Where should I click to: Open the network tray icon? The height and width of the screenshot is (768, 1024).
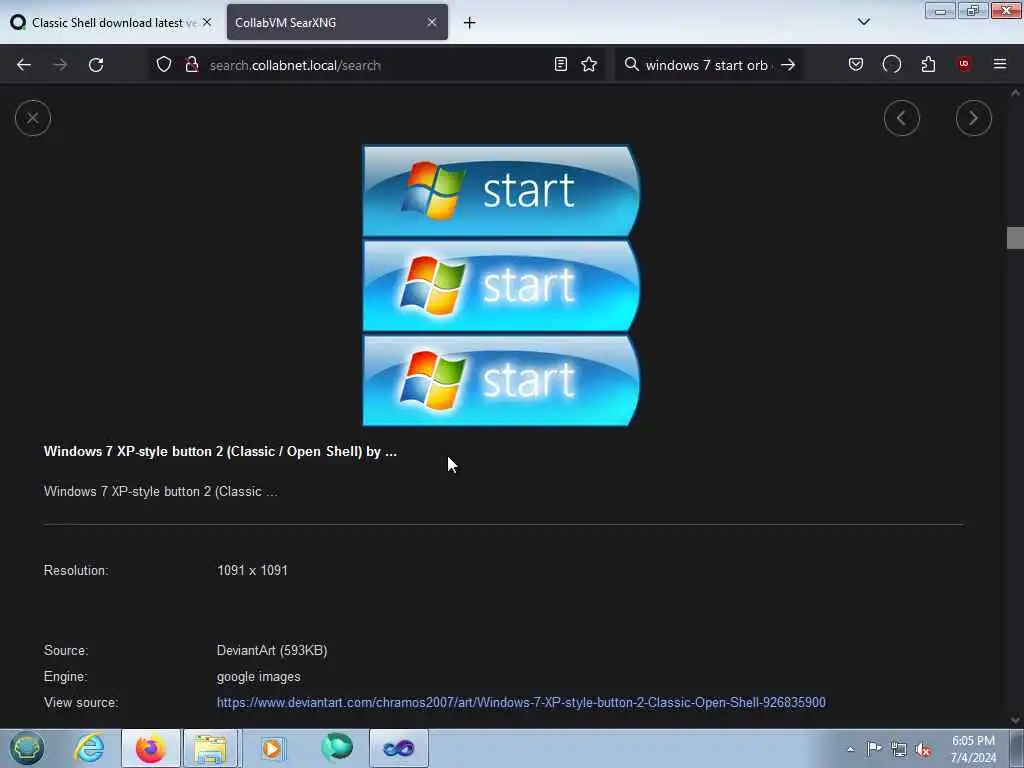[899, 749]
